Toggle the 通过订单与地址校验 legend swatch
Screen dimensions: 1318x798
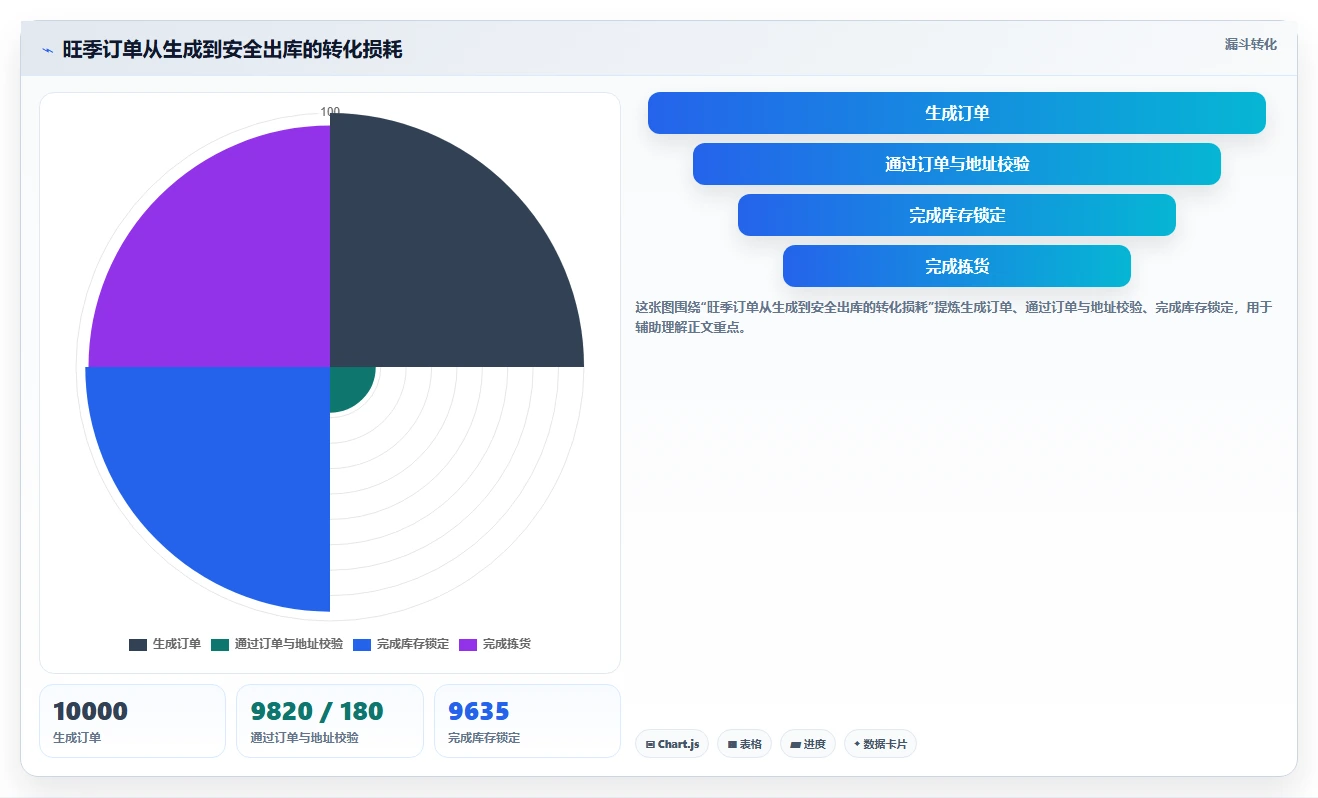[x=220, y=644]
